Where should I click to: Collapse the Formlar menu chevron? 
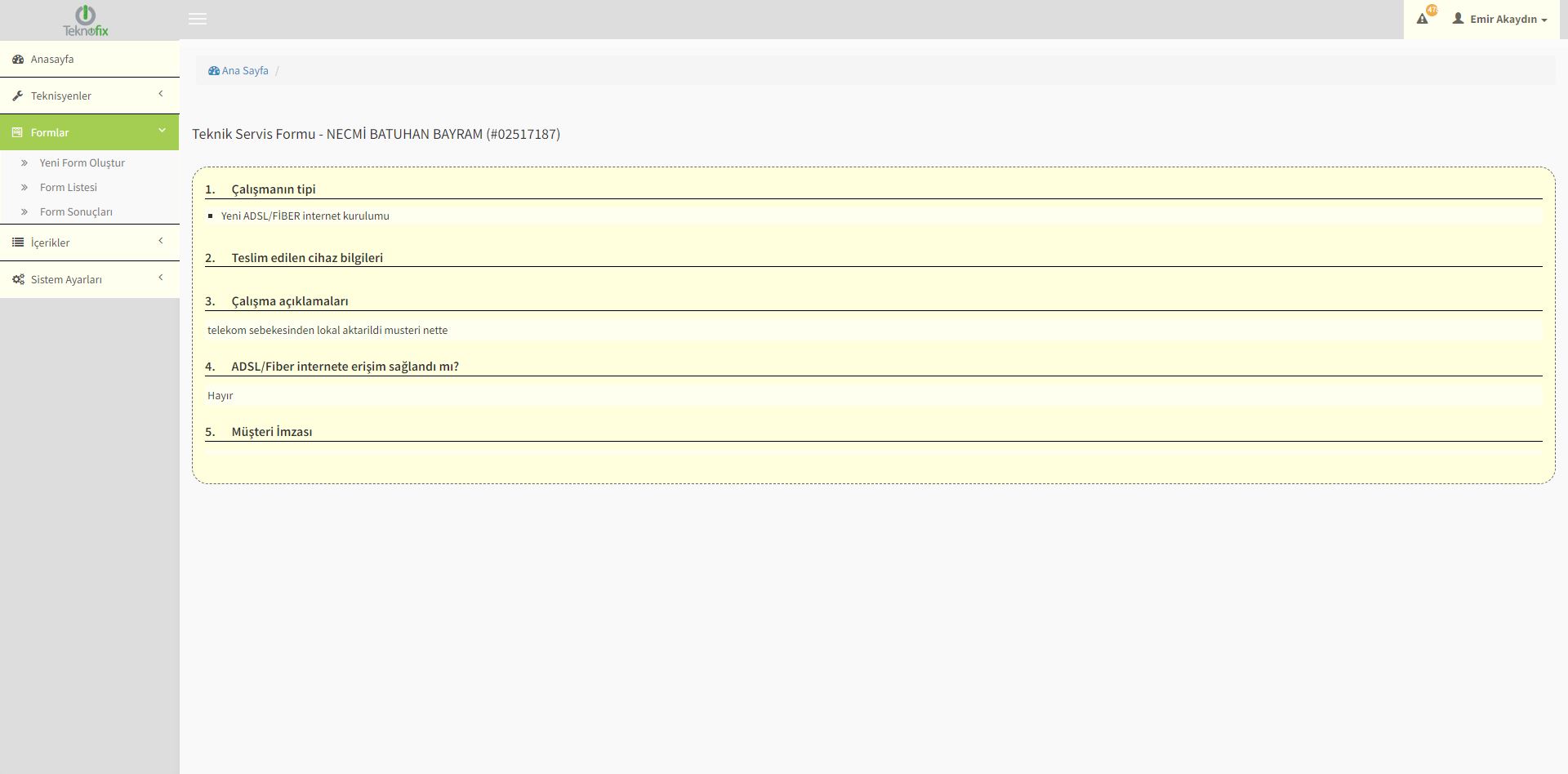pos(161,131)
